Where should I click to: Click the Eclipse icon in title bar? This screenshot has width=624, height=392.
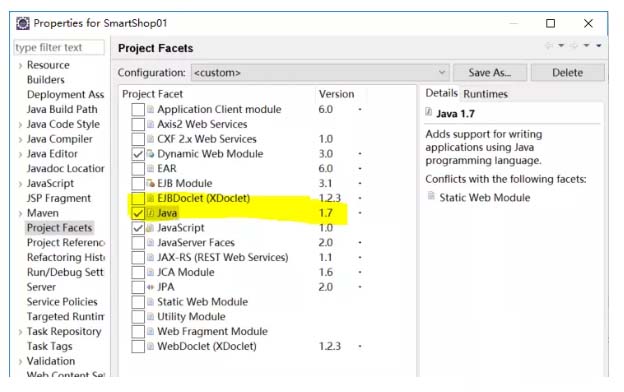click(23, 23)
